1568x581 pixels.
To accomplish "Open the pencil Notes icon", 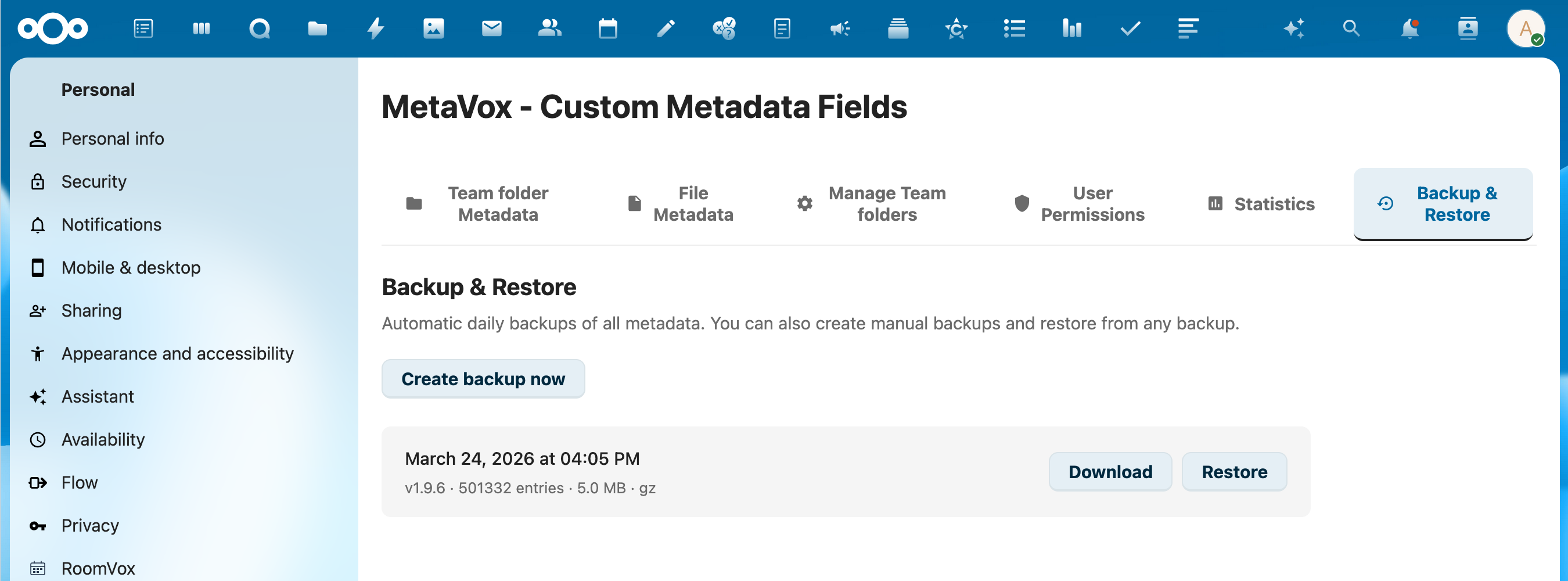I will 666,28.
